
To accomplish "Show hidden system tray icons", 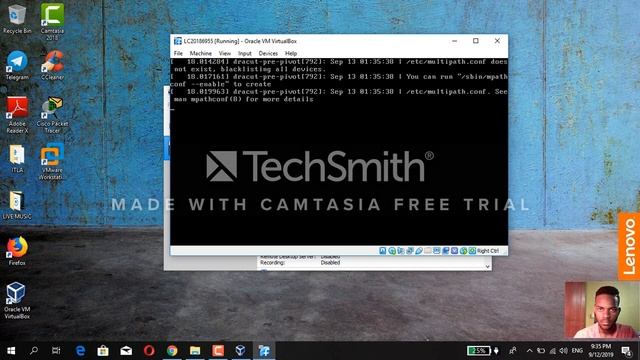I will (529, 351).
